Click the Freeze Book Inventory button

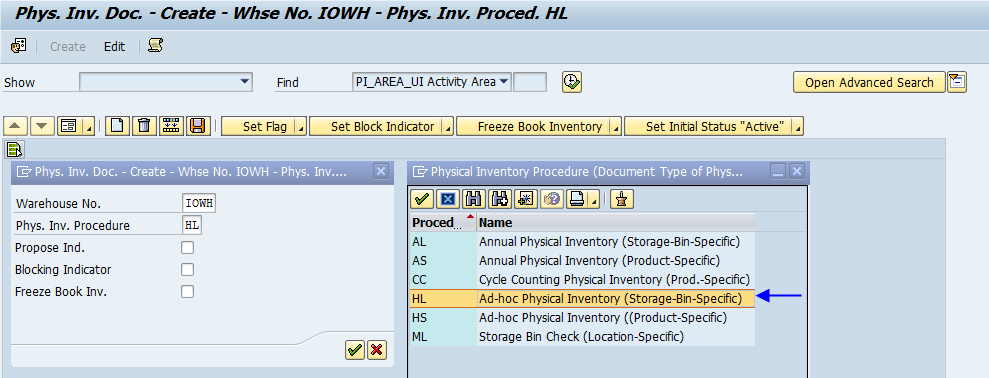point(539,127)
